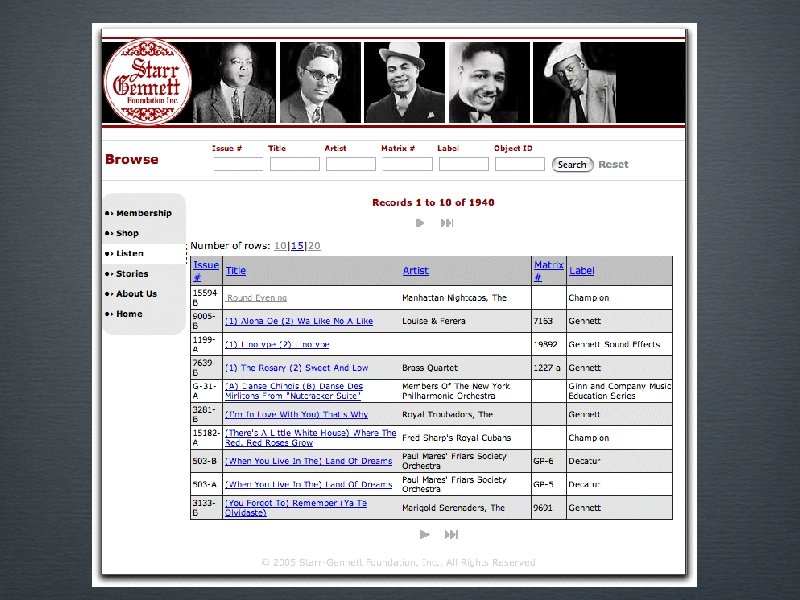
Task: Click artist 'Fred Sharp's Royal Cubans'
Action: click(x=456, y=438)
